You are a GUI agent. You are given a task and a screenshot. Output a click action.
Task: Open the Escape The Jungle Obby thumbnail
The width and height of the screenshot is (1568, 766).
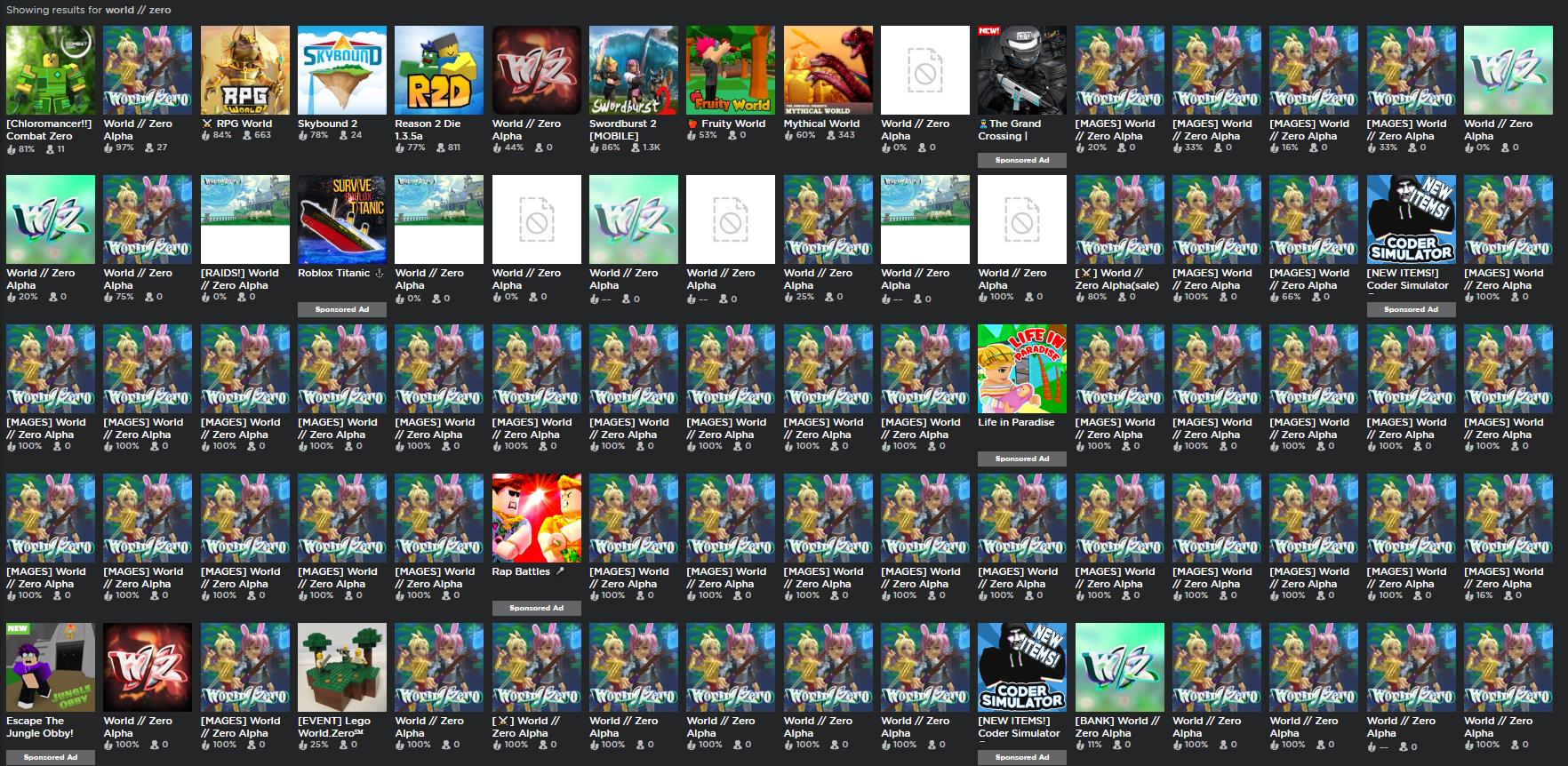(x=51, y=667)
